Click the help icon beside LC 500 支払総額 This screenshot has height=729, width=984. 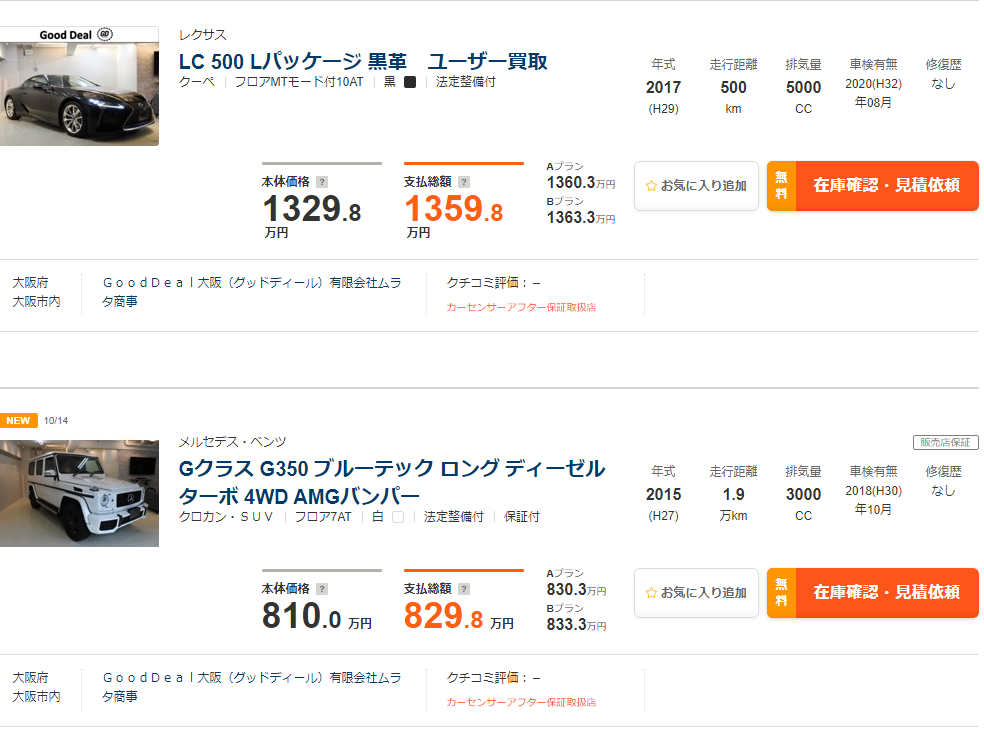coord(462,182)
